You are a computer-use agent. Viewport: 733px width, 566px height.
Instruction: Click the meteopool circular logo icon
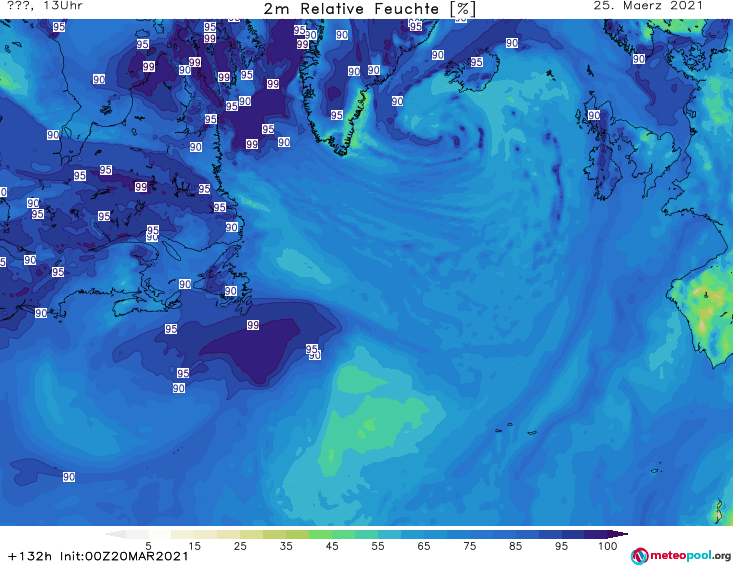click(x=639, y=556)
